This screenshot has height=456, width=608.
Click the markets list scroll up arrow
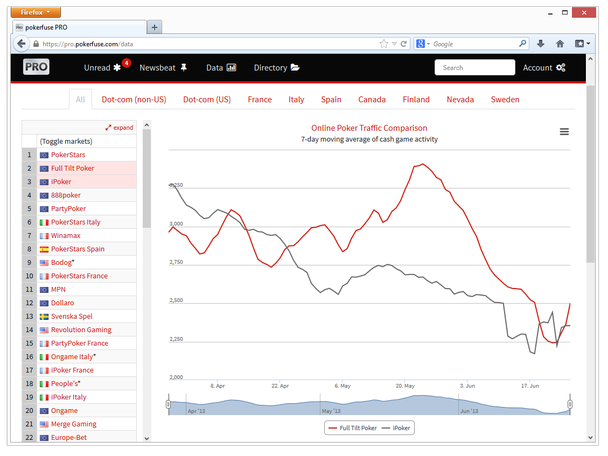pyautogui.click(x=147, y=125)
